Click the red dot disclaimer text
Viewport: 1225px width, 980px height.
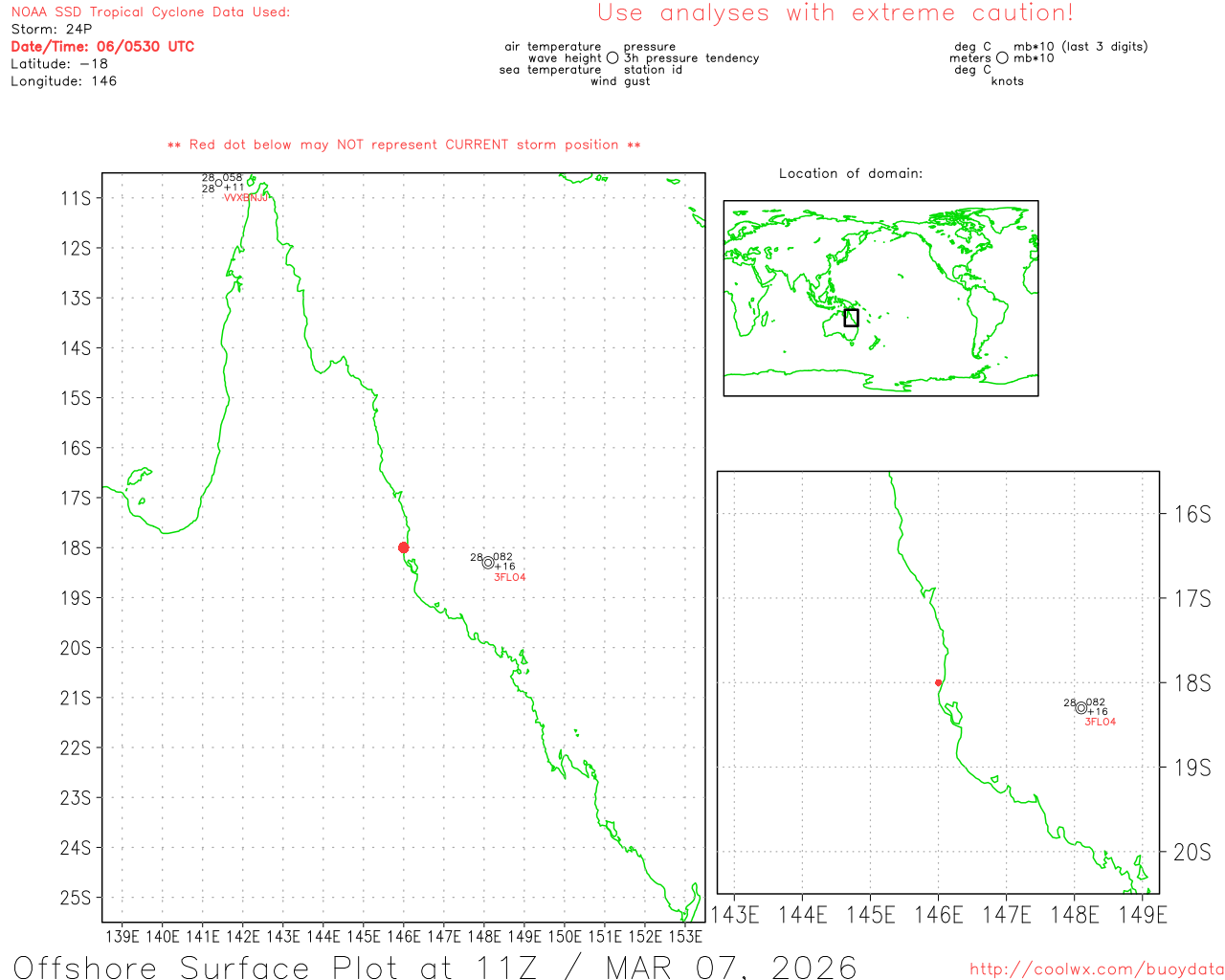coord(404,145)
